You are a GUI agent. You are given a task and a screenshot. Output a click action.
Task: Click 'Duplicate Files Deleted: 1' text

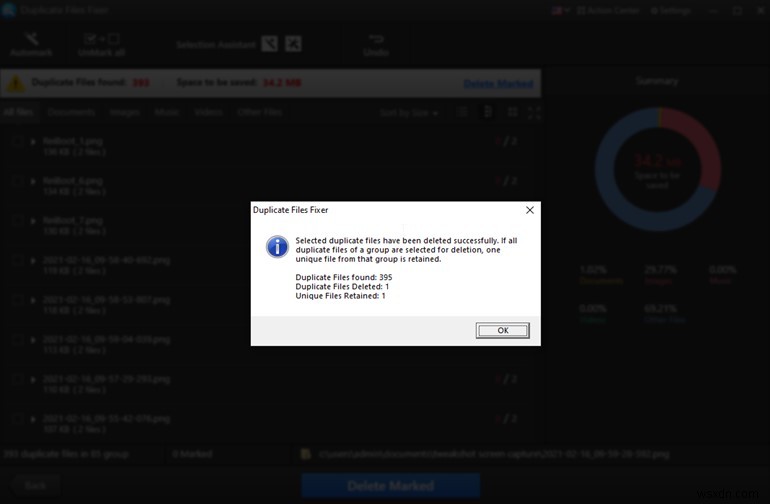click(342, 286)
